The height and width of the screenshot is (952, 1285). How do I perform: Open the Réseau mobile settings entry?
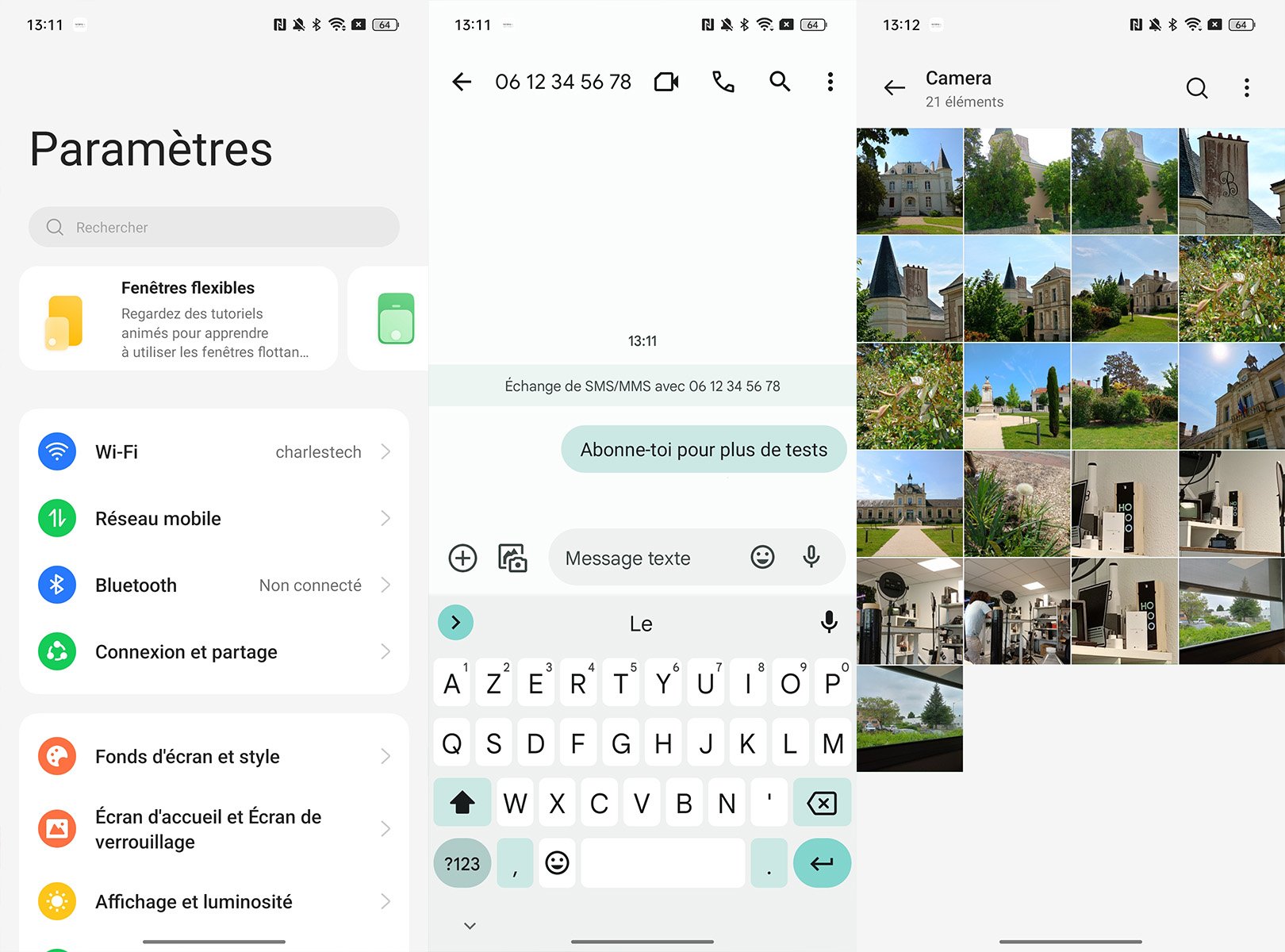pos(214,518)
